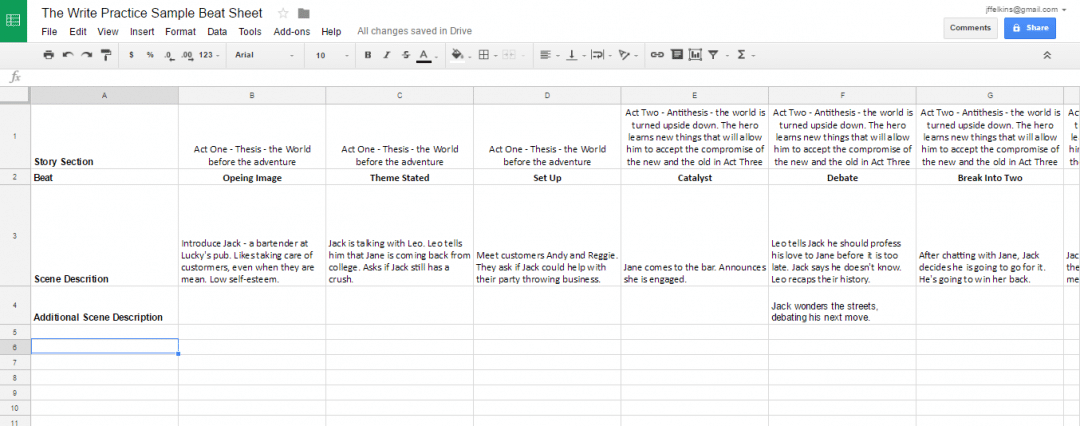Viewport: 1080px width, 426px height.
Task: Open the Format menu
Action: [180, 32]
